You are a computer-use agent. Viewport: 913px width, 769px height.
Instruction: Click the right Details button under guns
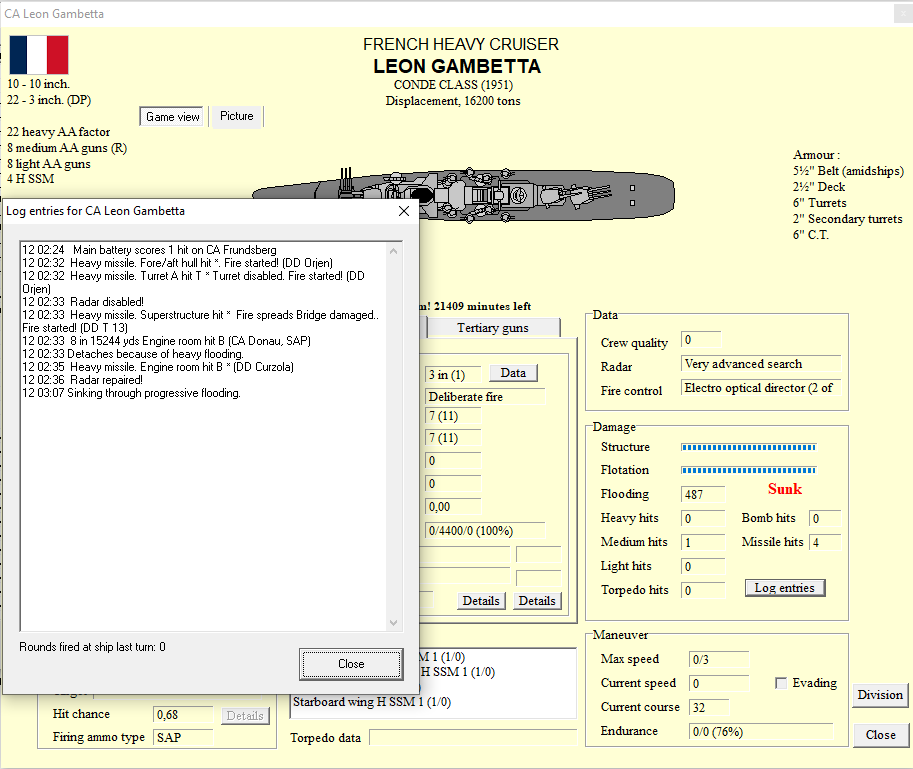[537, 601]
